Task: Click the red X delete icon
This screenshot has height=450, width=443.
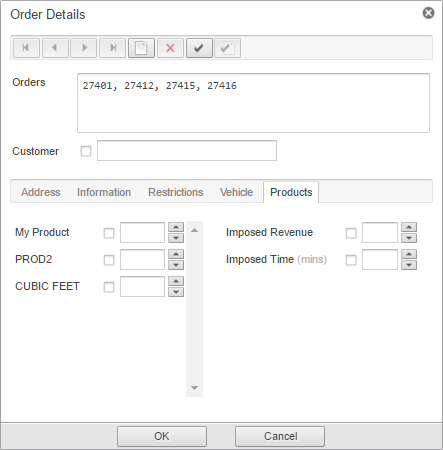Action: click(x=170, y=48)
